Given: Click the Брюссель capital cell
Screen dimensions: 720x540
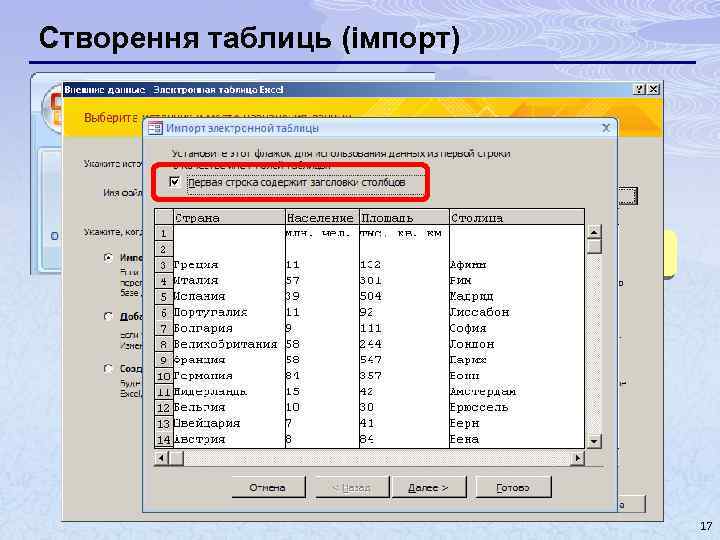Looking at the screenshot, I should point(517,408).
